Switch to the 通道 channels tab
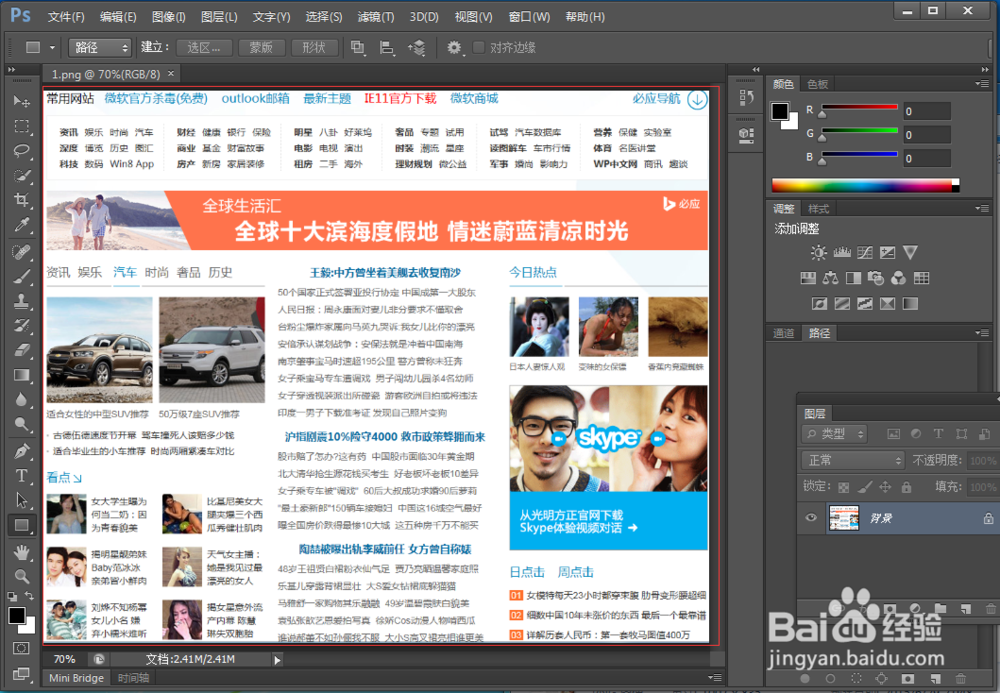This screenshot has height=693, width=1000. point(783,333)
